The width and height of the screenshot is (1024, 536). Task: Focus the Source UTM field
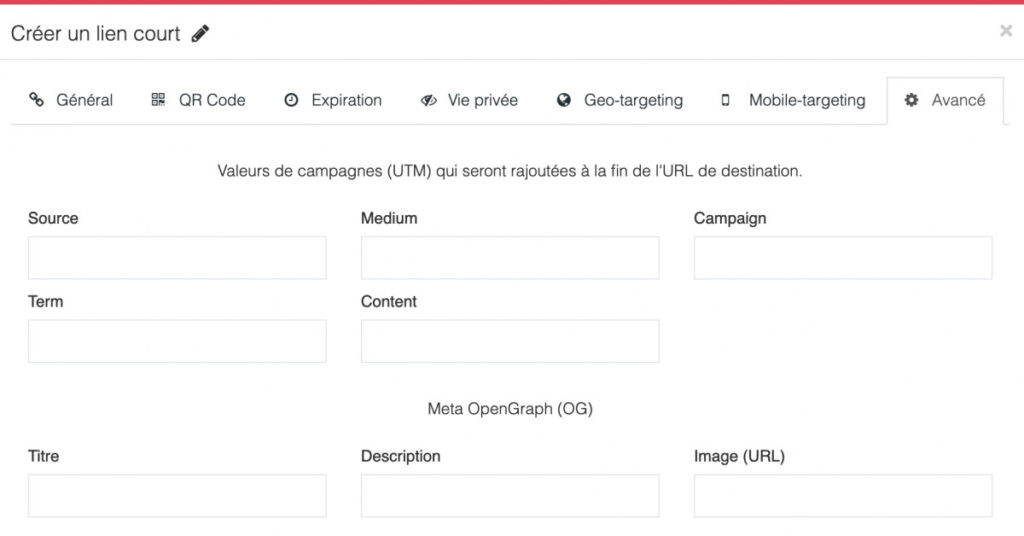click(177, 258)
